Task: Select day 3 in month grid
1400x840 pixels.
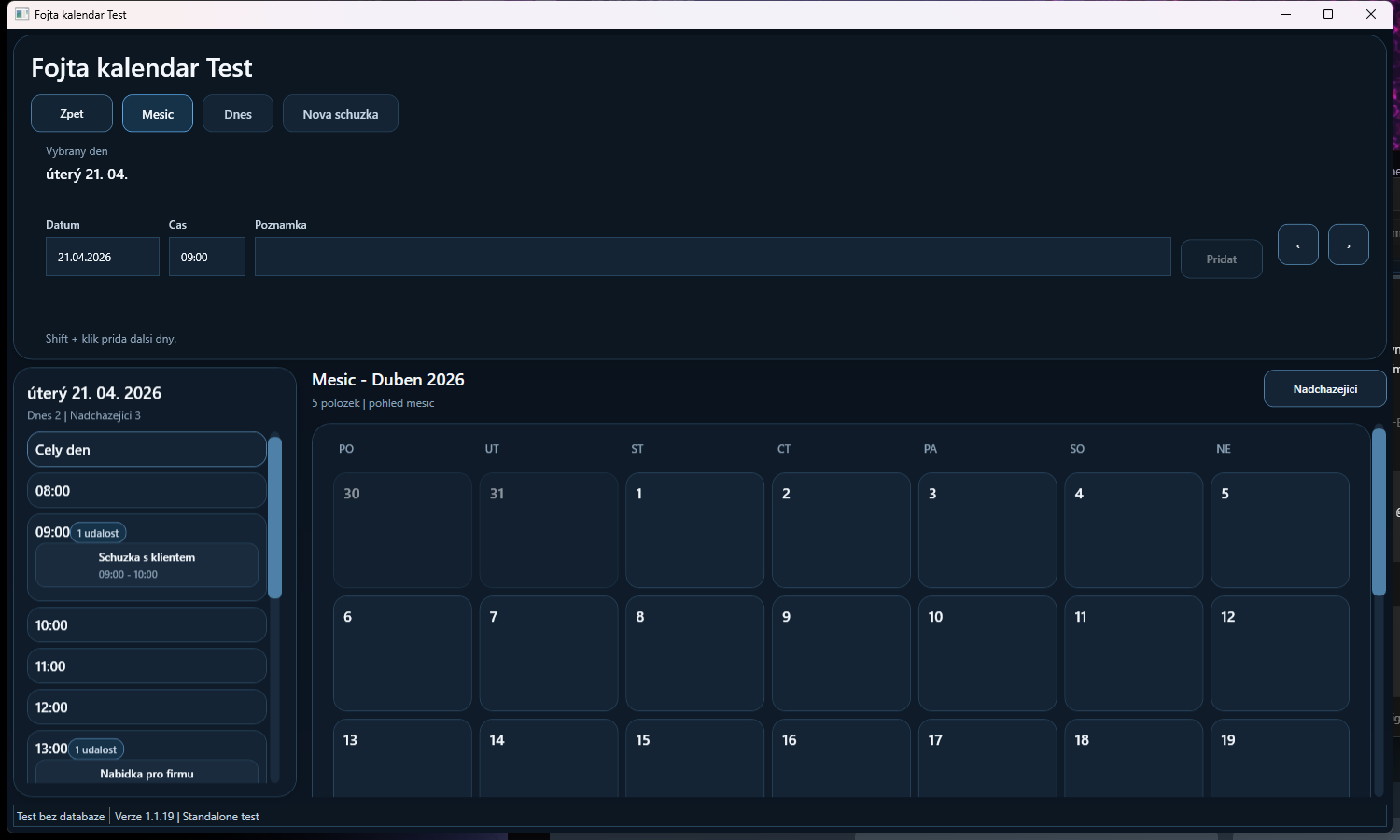Action: pos(987,530)
